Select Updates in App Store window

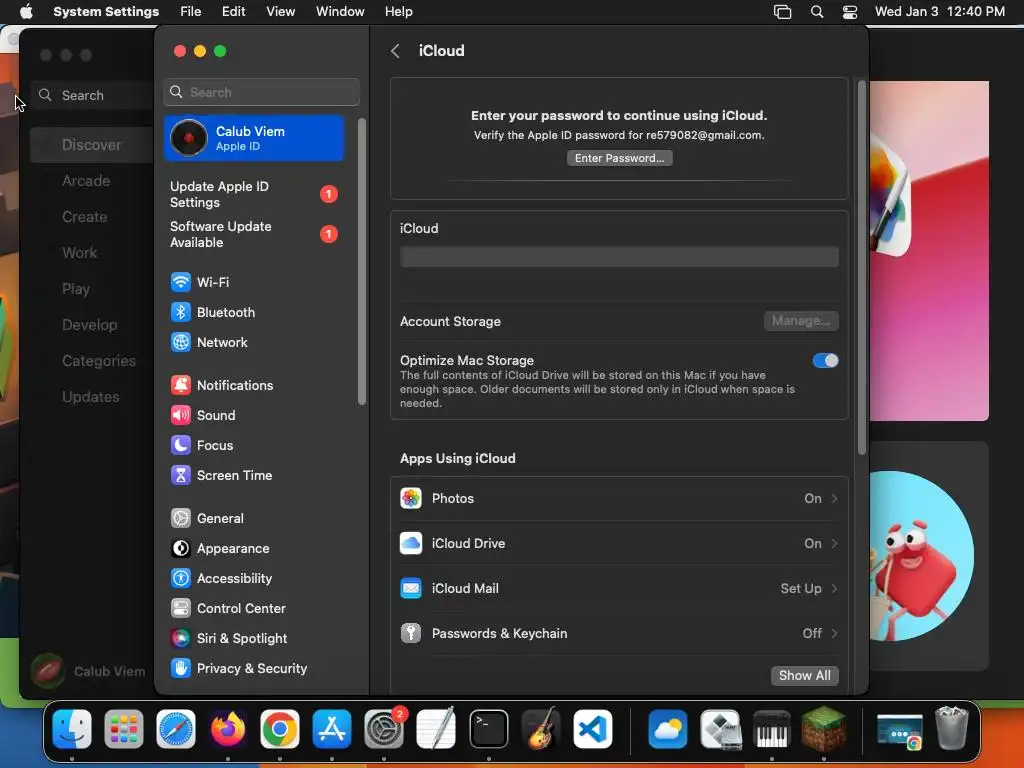click(90, 397)
